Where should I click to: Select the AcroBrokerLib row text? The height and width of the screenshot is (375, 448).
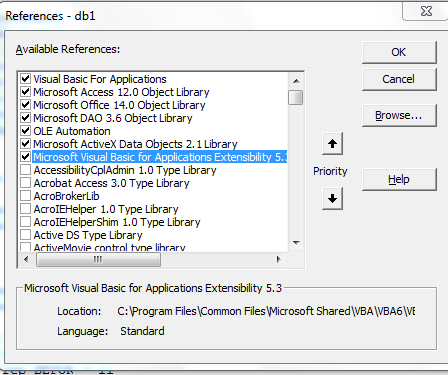pyautogui.click(x=66, y=196)
